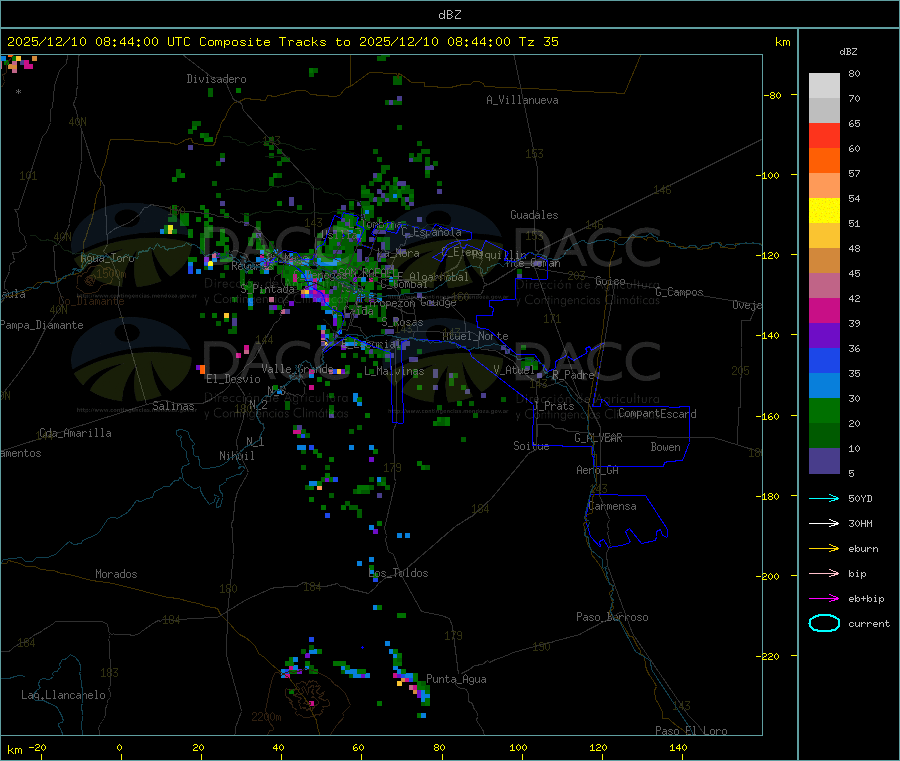Click the magenta eb+bip arrow icon
Image resolution: width=900 pixels, height=761 pixels.
coord(824,599)
